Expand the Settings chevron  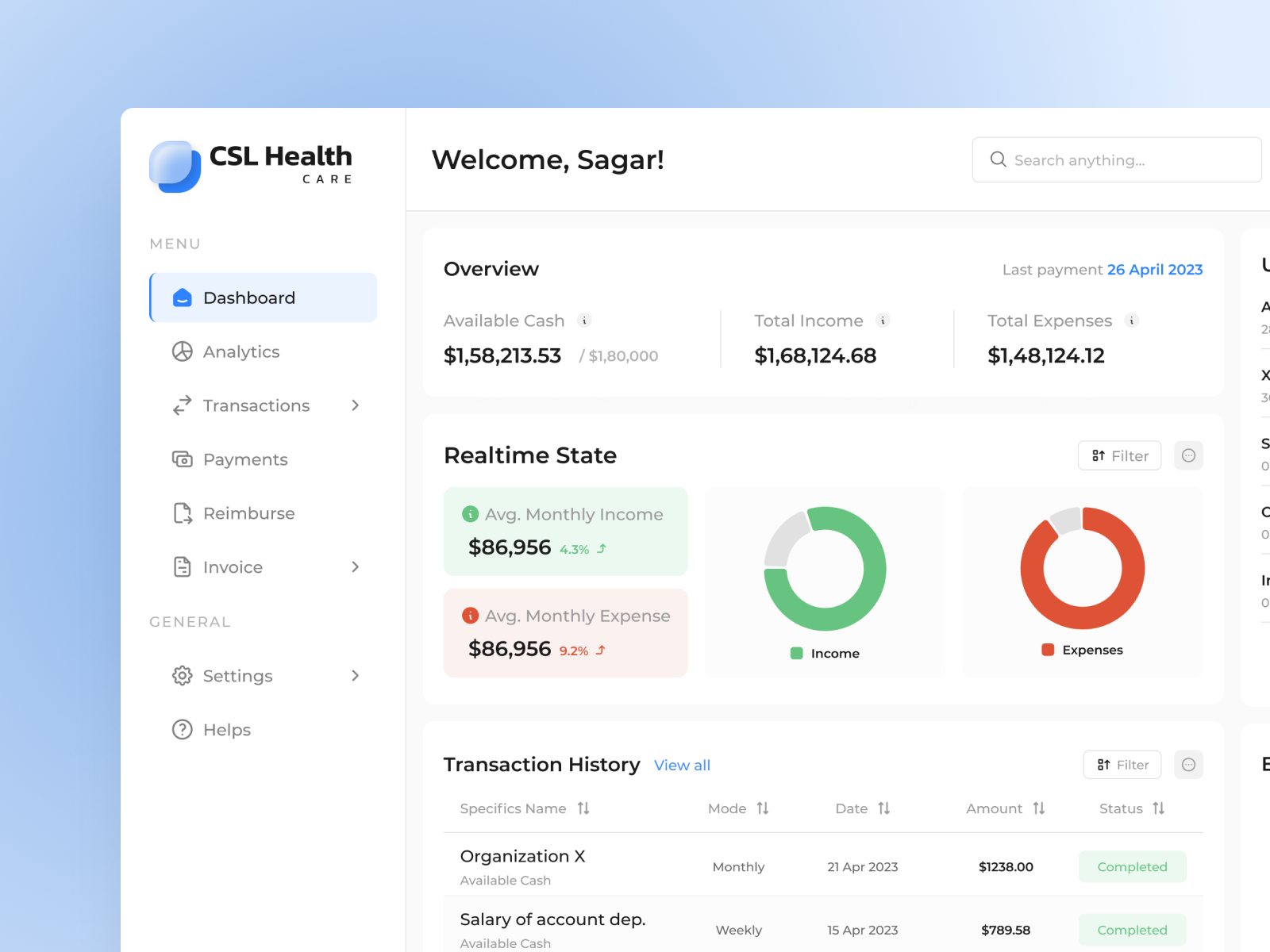[355, 676]
